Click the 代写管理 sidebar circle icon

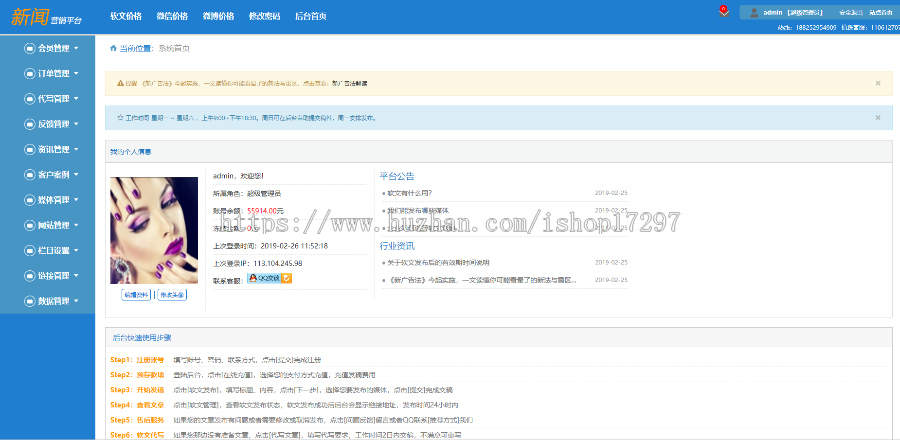pos(30,99)
